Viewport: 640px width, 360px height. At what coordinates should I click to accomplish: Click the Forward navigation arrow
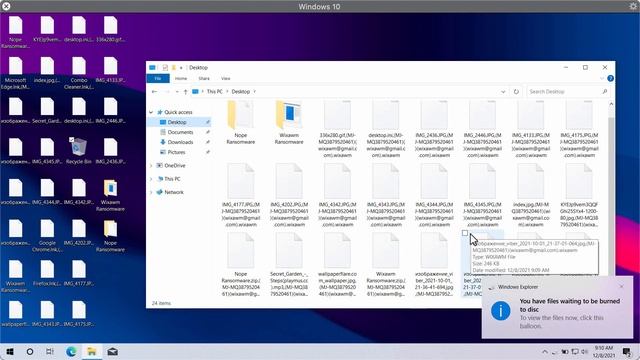tap(167, 92)
